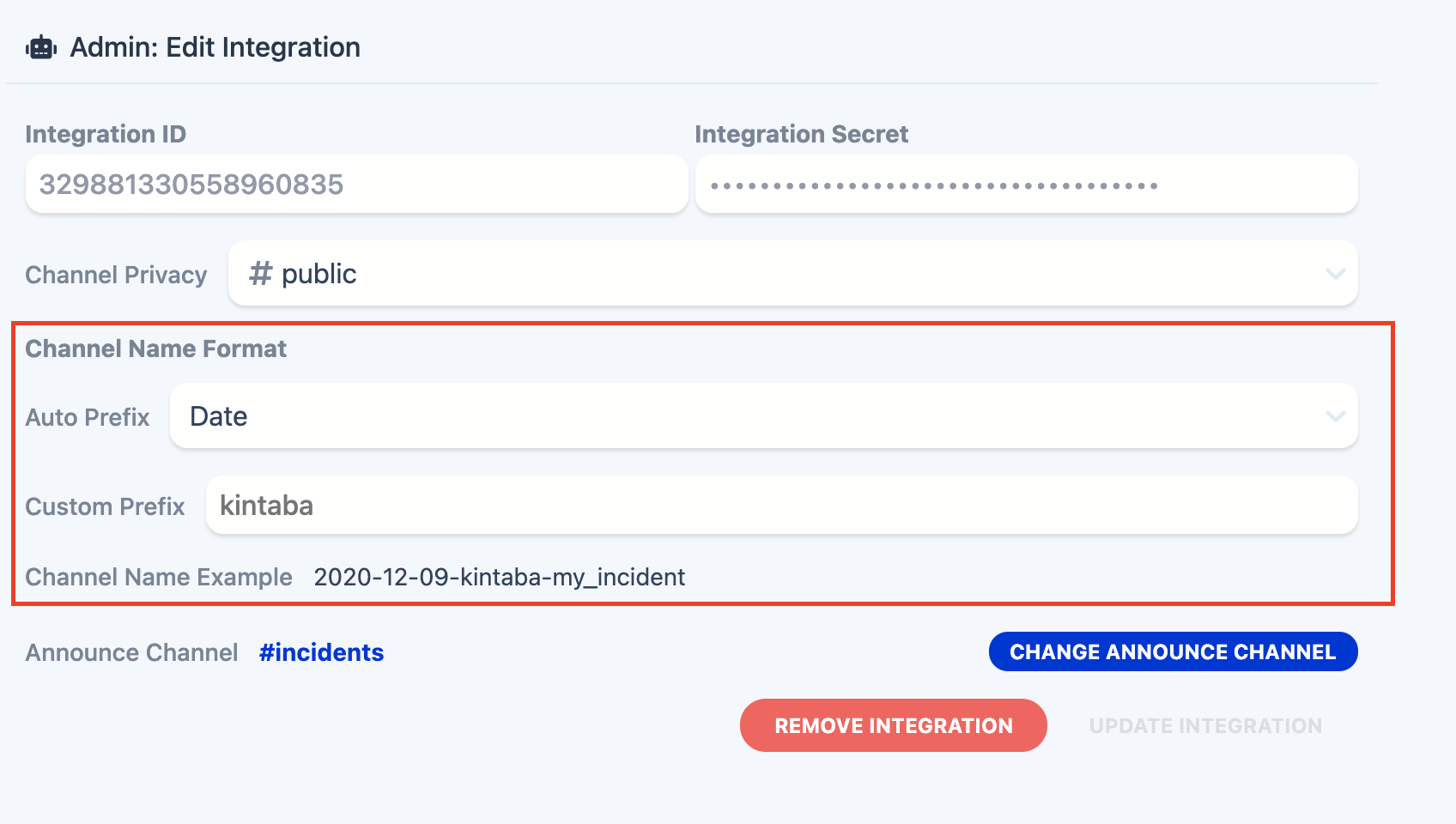Screen dimensions: 1456x824
Task: Click the Custom Prefix label
Action: coord(106,506)
